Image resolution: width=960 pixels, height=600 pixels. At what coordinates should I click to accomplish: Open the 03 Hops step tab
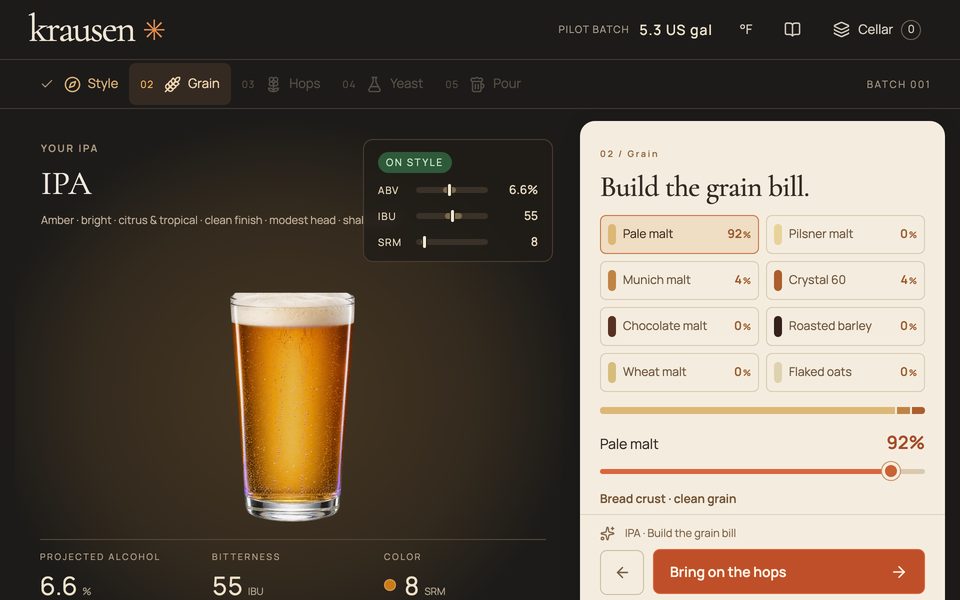click(x=281, y=84)
